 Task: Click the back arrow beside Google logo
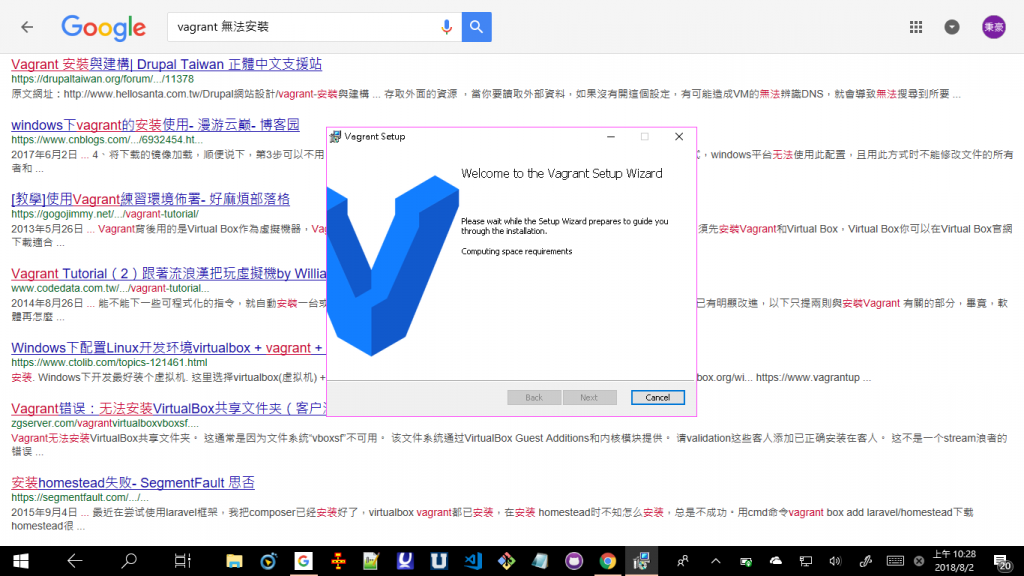coord(27,27)
